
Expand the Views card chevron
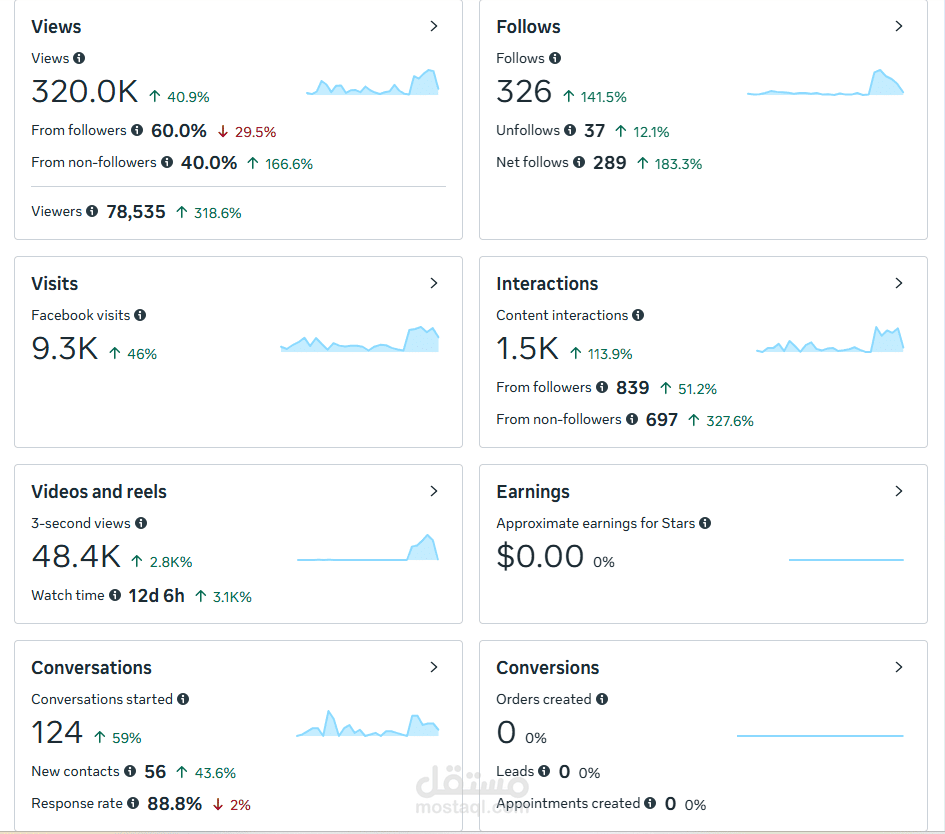coord(433,26)
